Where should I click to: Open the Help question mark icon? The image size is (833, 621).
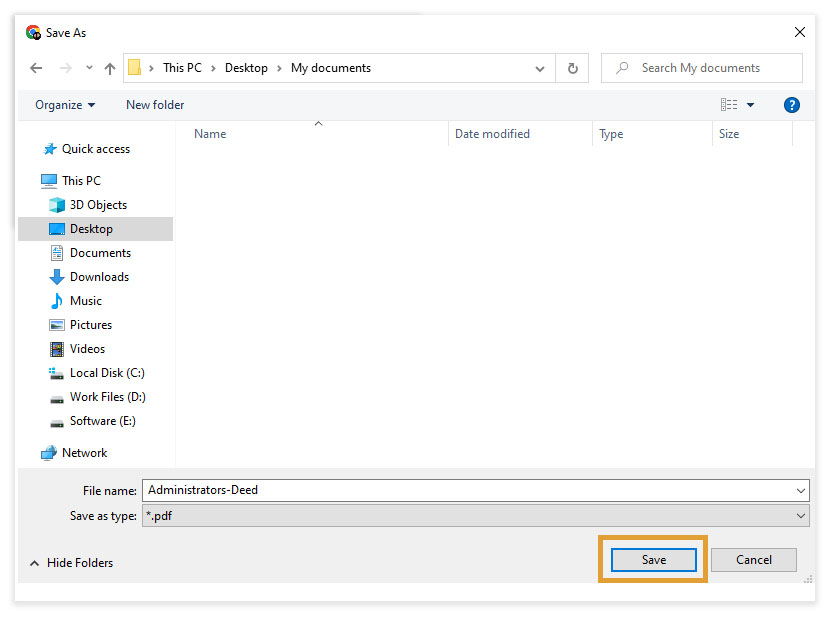pyautogui.click(x=792, y=105)
